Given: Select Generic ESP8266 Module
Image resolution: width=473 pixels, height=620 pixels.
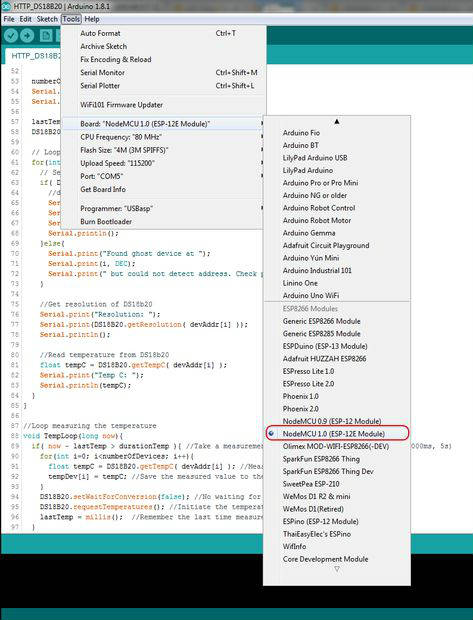Looking at the screenshot, I should 337,321.
